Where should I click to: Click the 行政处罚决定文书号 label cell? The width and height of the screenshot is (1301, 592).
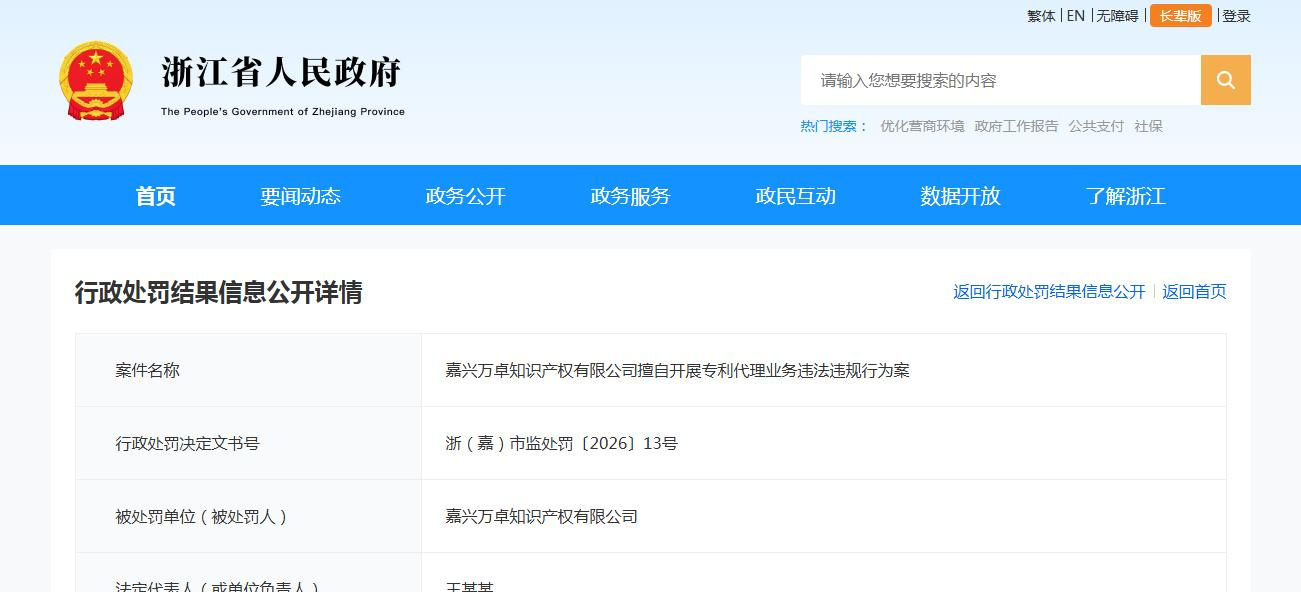coord(248,443)
